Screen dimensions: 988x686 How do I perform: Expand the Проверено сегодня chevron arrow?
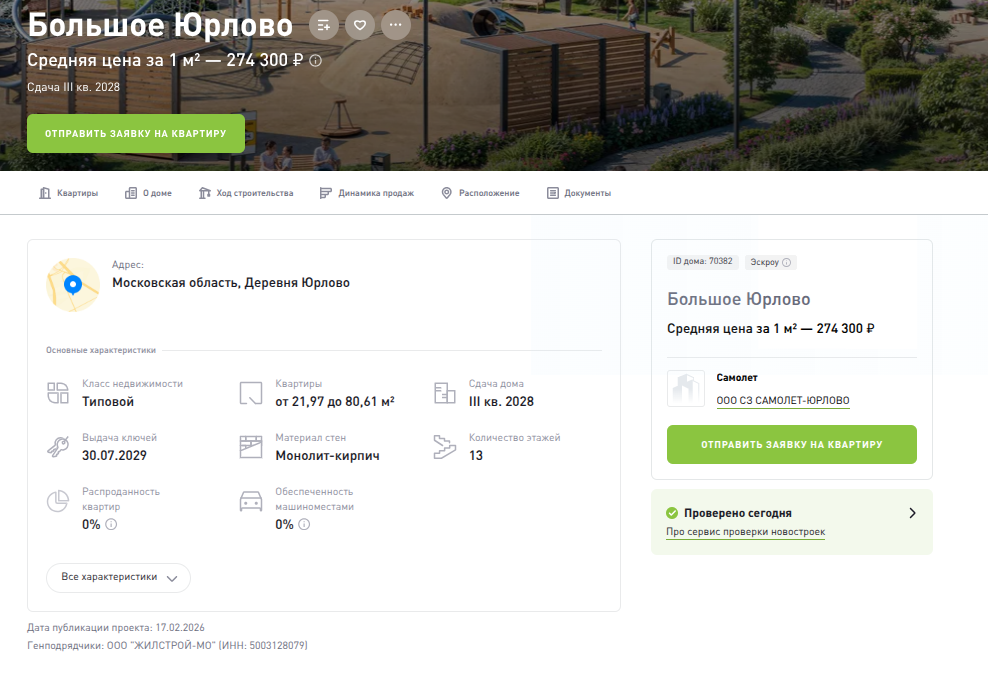(911, 513)
